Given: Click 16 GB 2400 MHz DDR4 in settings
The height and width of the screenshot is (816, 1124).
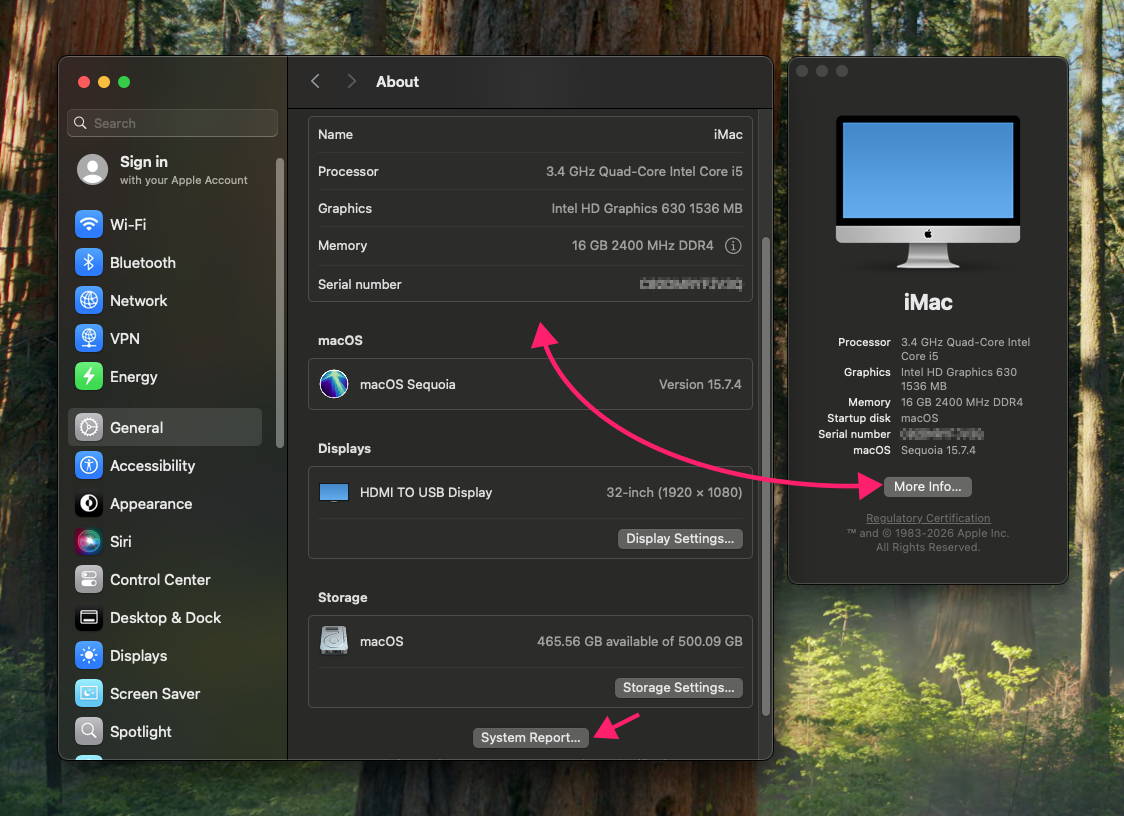Looking at the screenshot, I should [642, 246].
